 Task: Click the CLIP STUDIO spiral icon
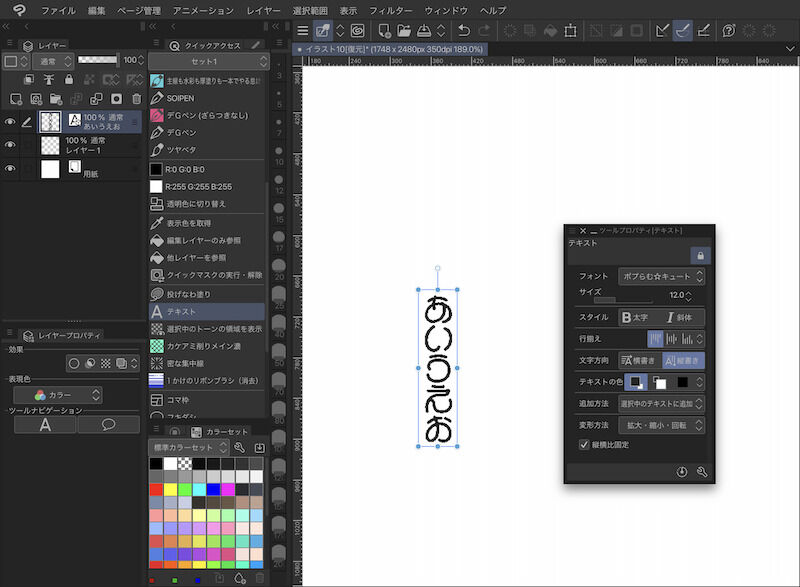pyautogui.click(x=358, y=31)
